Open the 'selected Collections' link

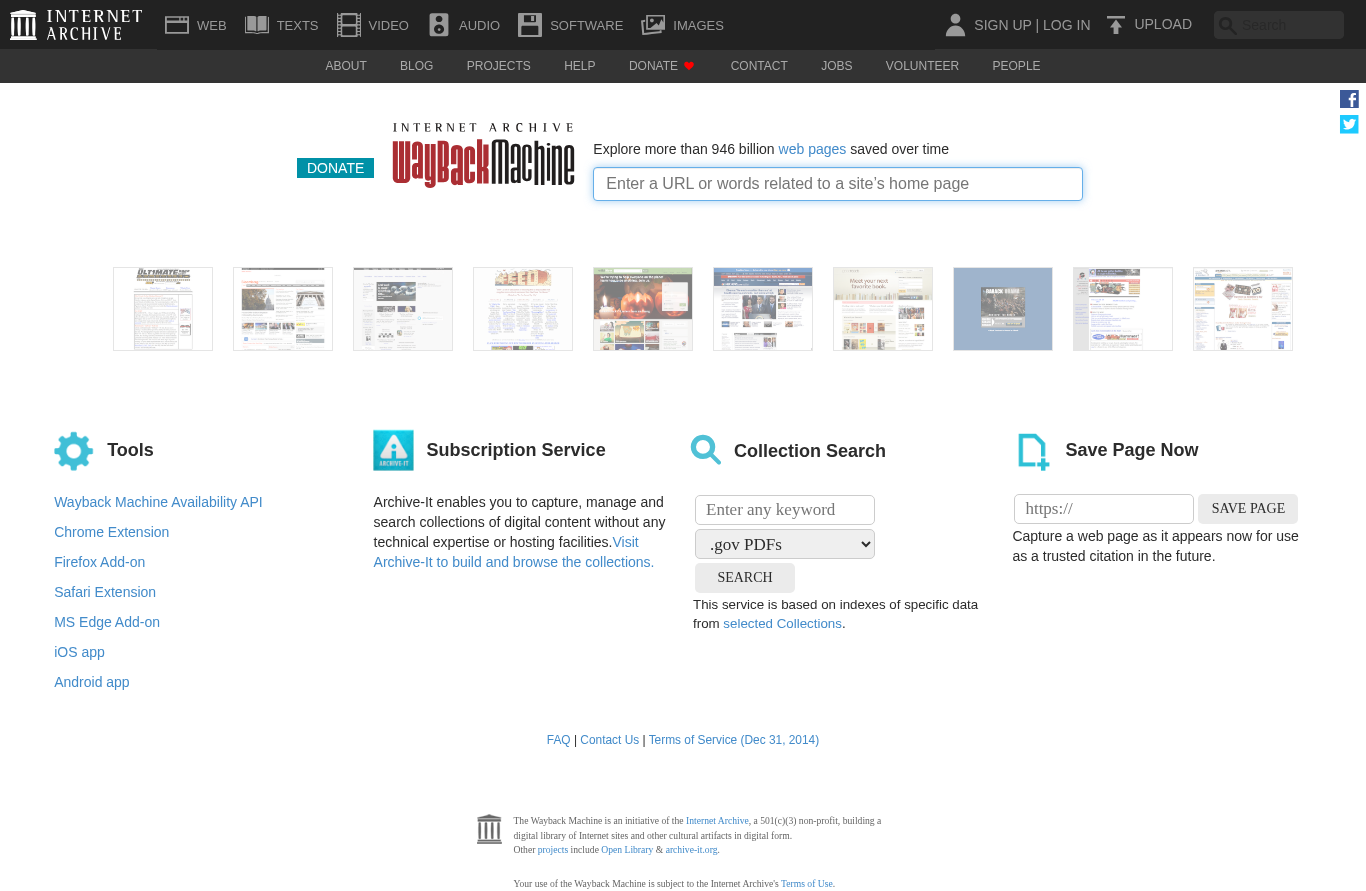tap(782, 624)
